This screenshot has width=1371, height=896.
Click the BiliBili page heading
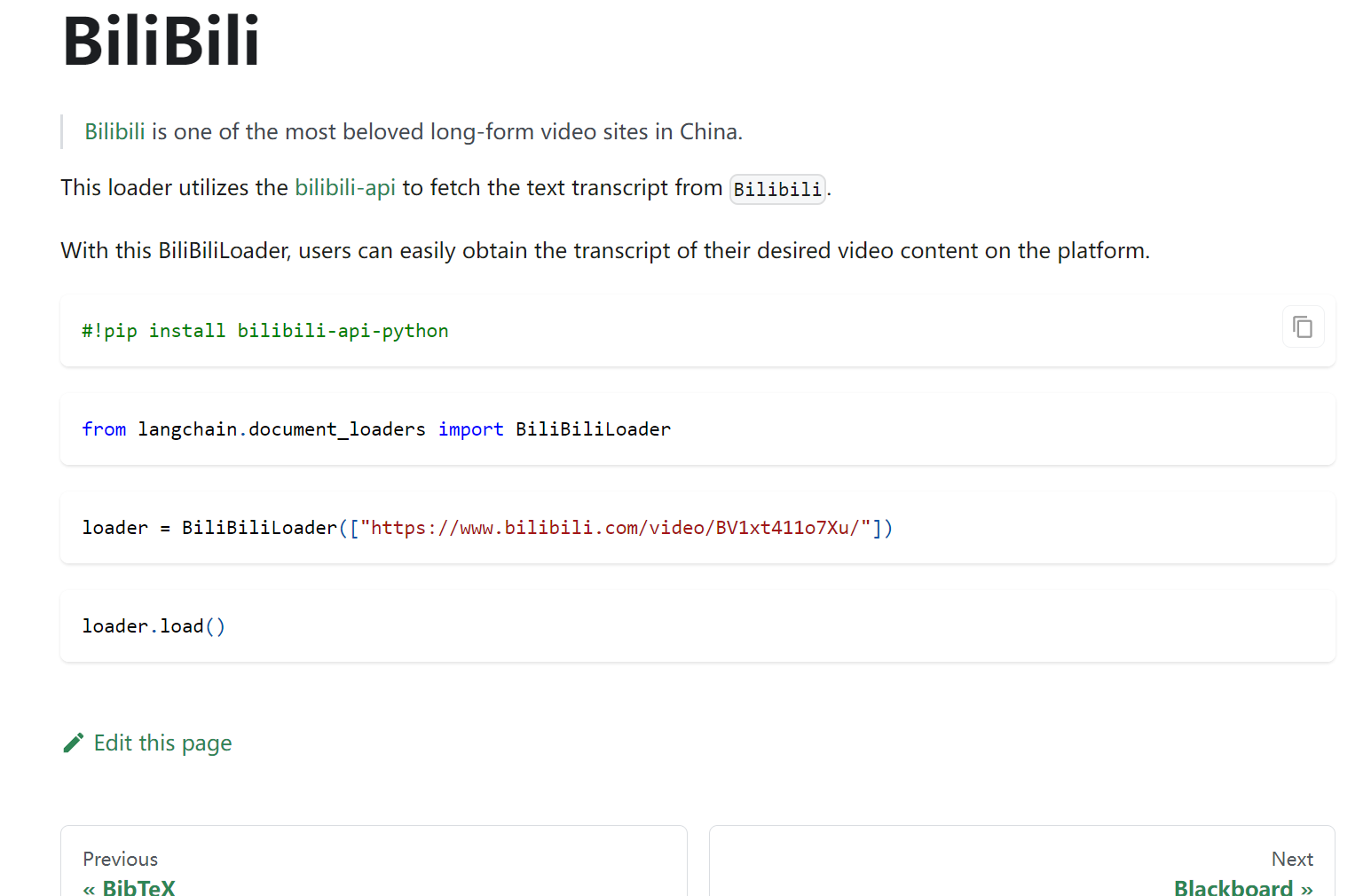tap(162, 41)
